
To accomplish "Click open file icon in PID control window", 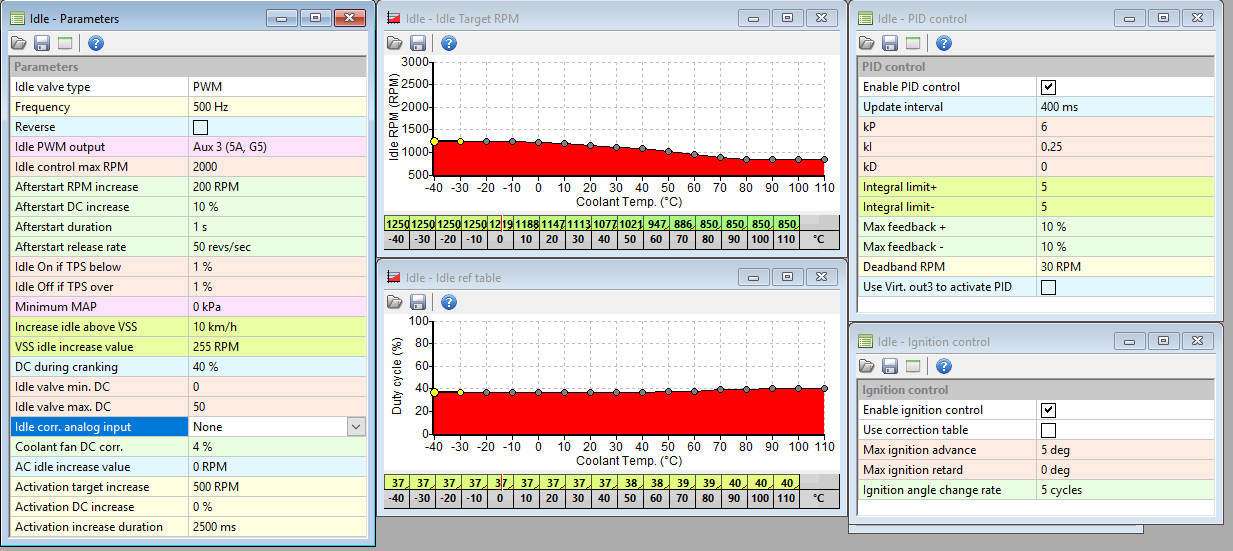I will [x=866, y=43].
